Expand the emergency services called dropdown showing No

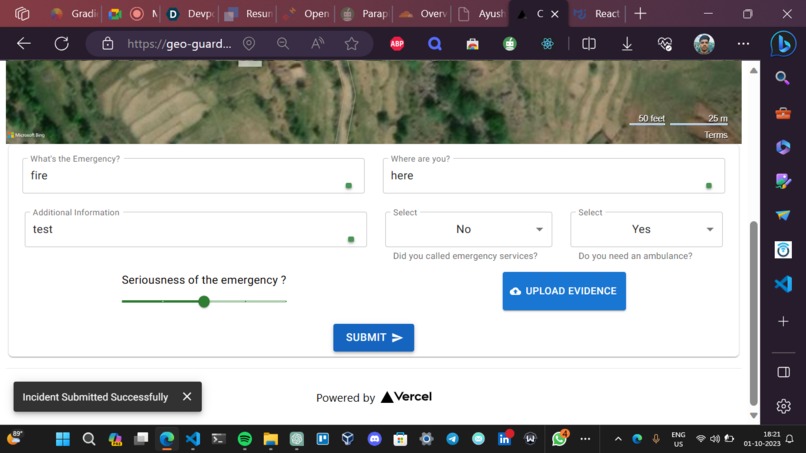[x=468, y=229]
